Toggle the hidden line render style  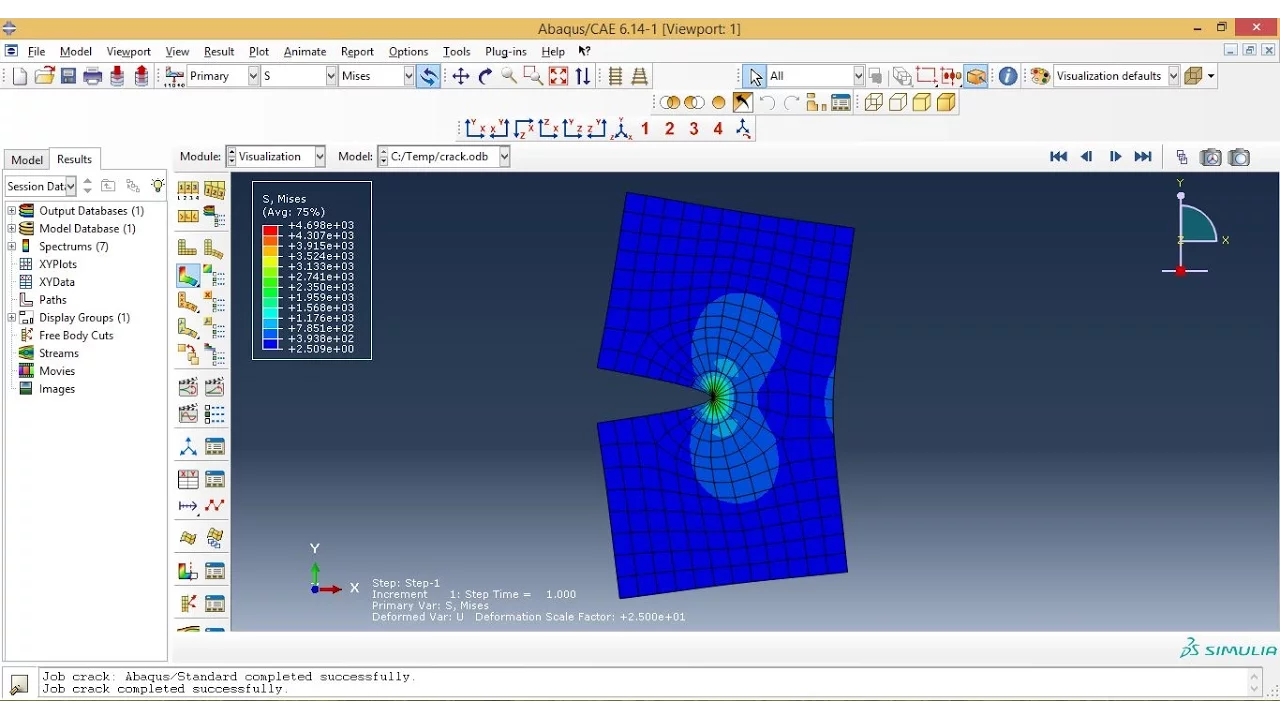click(x=898, y=103)
